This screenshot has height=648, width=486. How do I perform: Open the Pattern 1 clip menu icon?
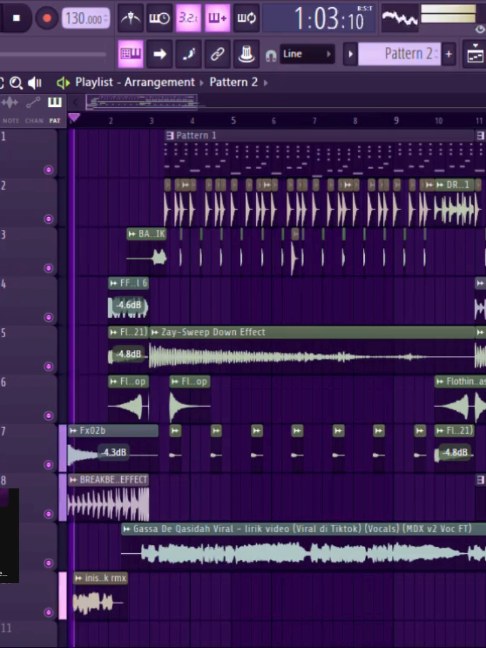click(x=169, y=136)
